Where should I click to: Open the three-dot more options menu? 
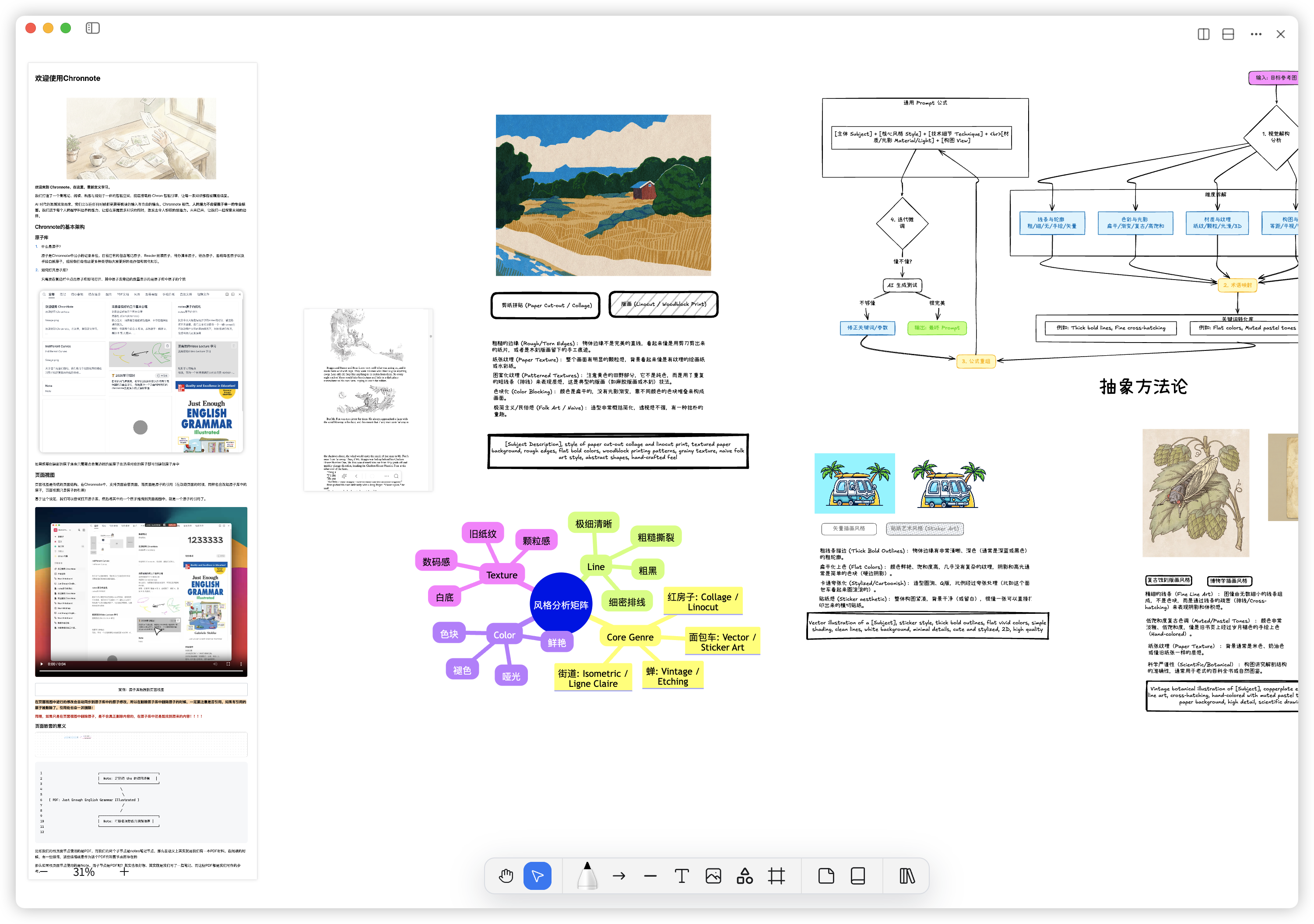click(x=1256, y=34)
